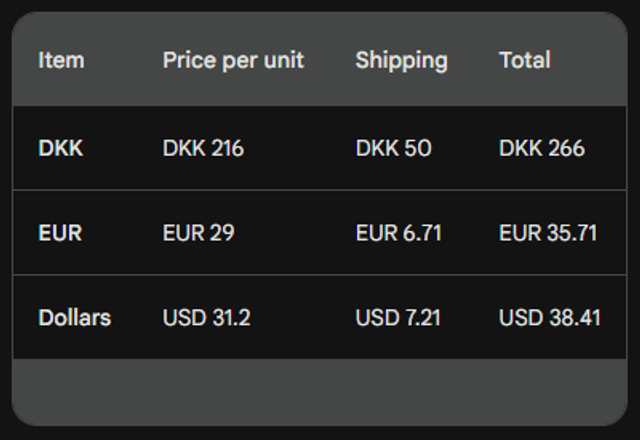Select the EUR row label cell
The width and height of the screenshot is (640, 440).
[x=60, y=233]
